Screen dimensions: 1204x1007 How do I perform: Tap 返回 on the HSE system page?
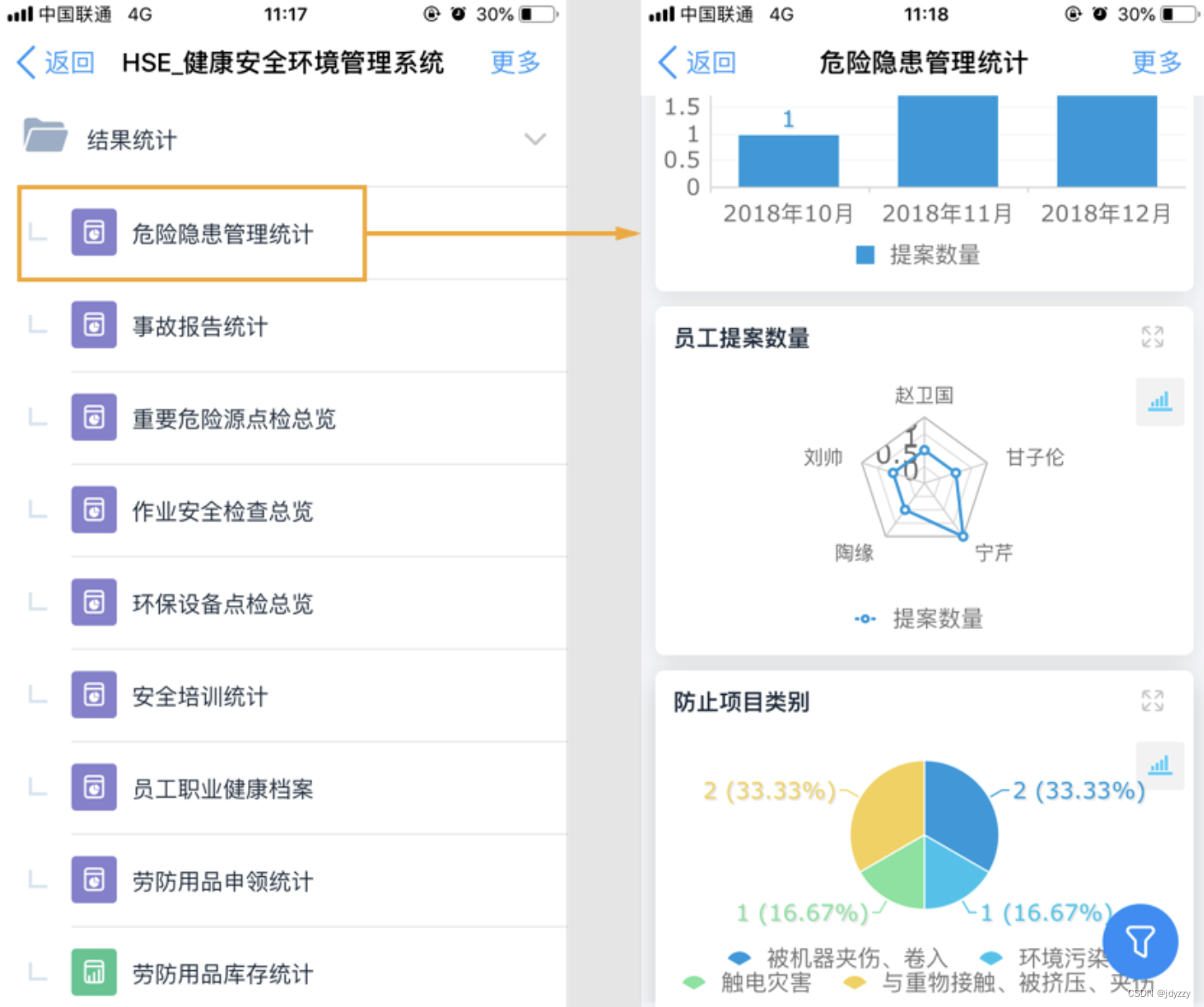coord(54,62)
